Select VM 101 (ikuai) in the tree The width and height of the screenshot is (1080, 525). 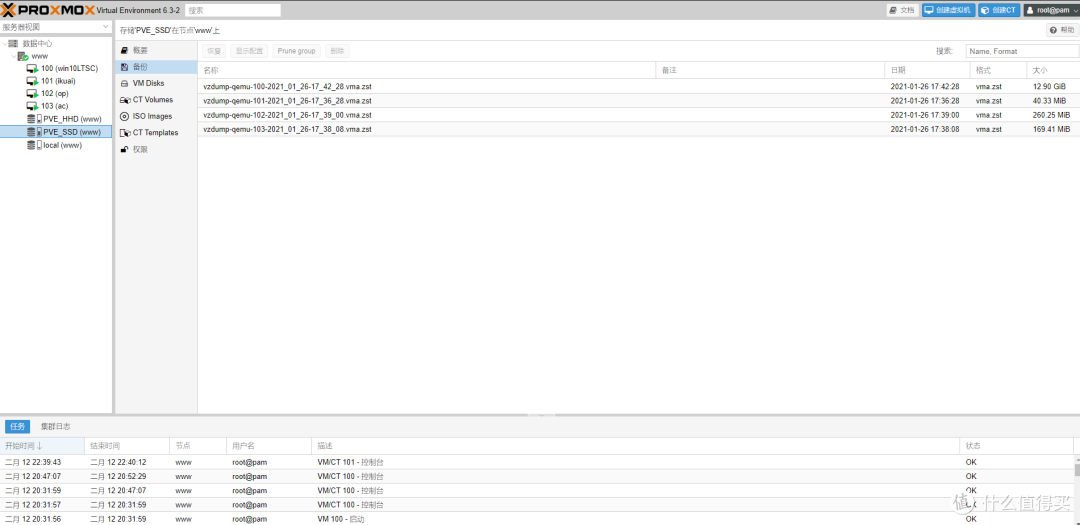[x=57, y=81]
